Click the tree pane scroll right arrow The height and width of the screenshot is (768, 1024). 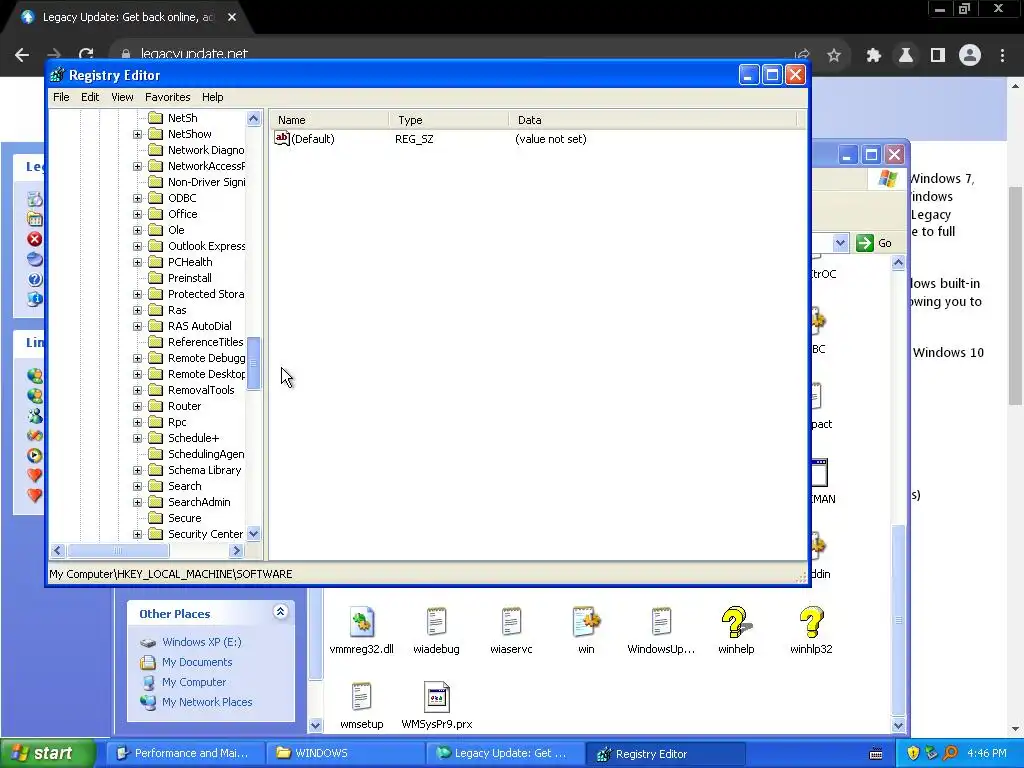(236, 551)
